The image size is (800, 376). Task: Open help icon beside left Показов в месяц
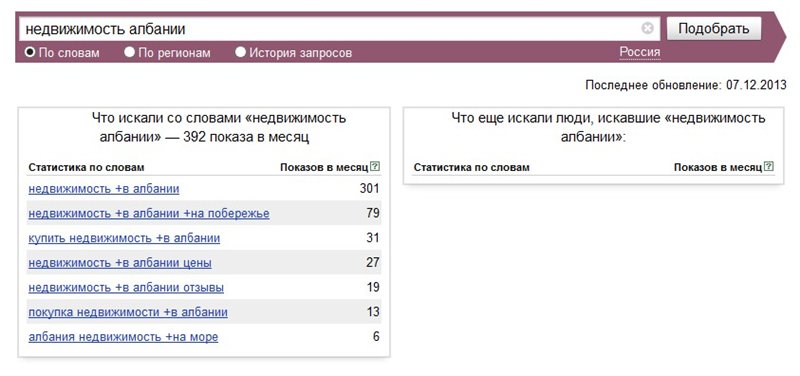pos(376,166)
